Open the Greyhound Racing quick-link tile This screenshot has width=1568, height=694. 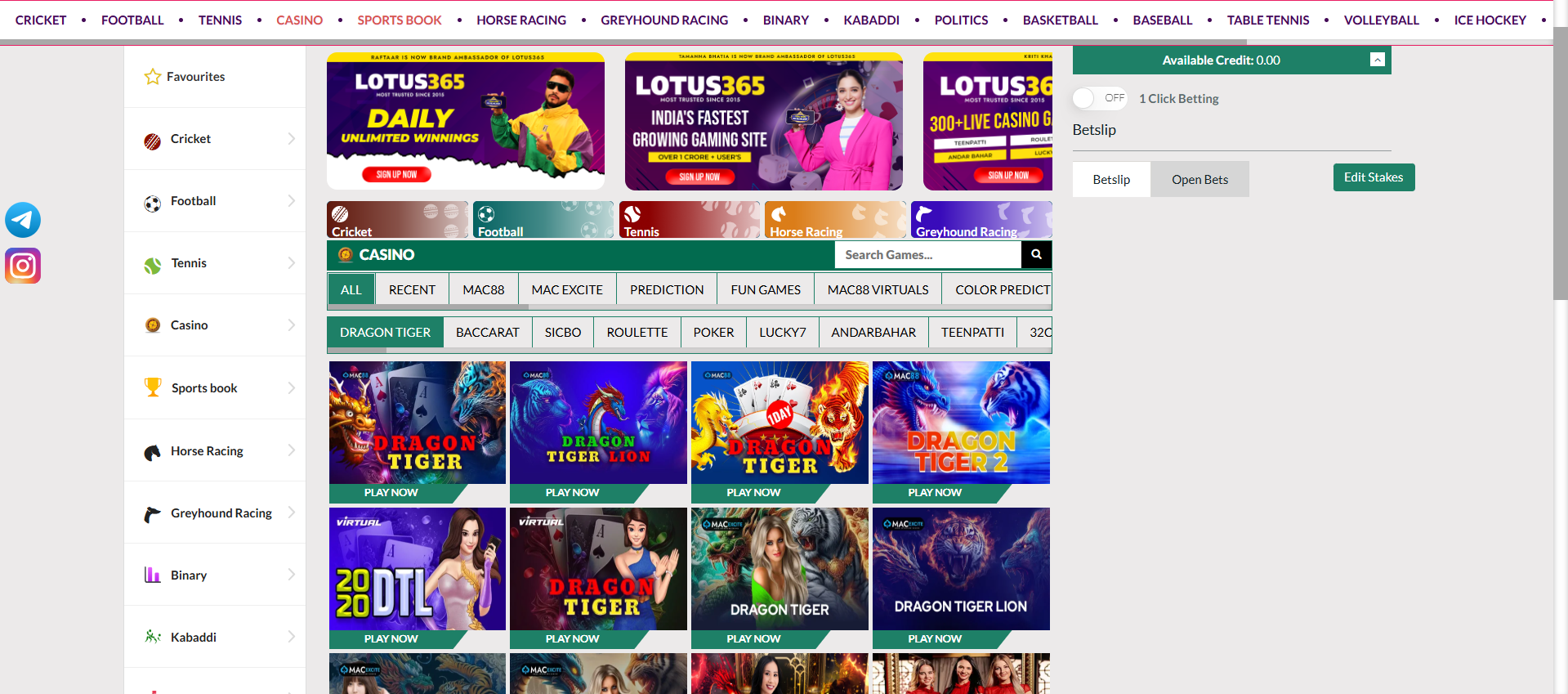click(x=981, y=220)
